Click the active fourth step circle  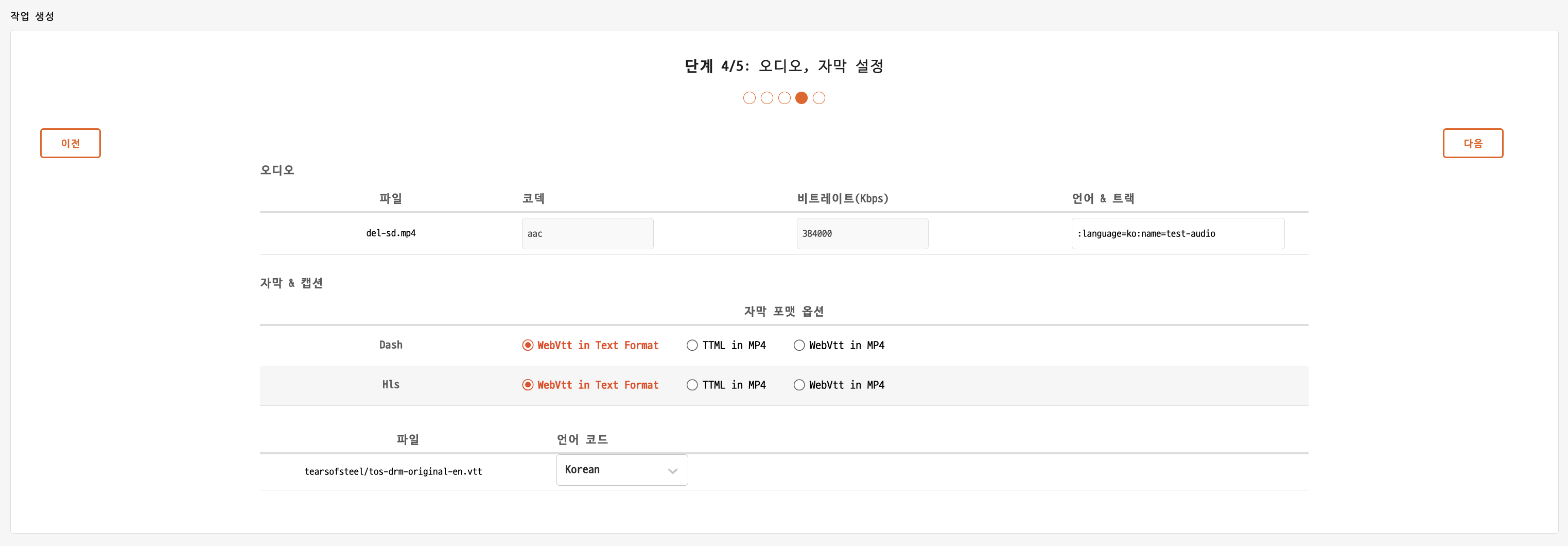[x=801, y=98]
